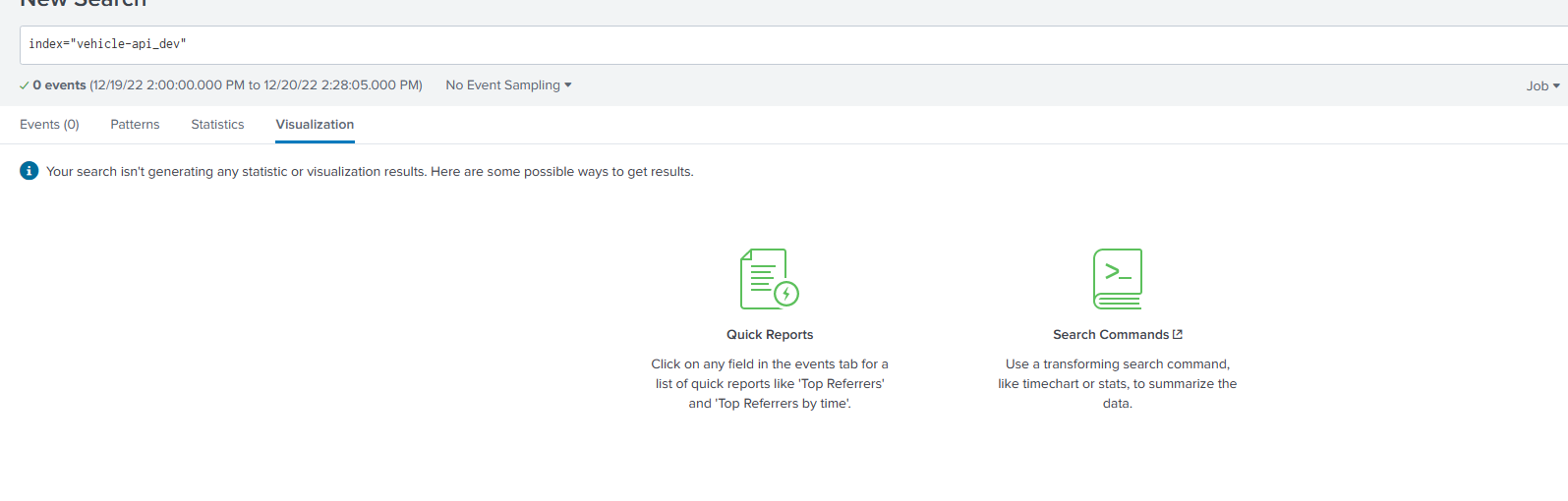Click the Visualization tab
The width and height of the screenshot is (1568, 501).
point(315,125)
